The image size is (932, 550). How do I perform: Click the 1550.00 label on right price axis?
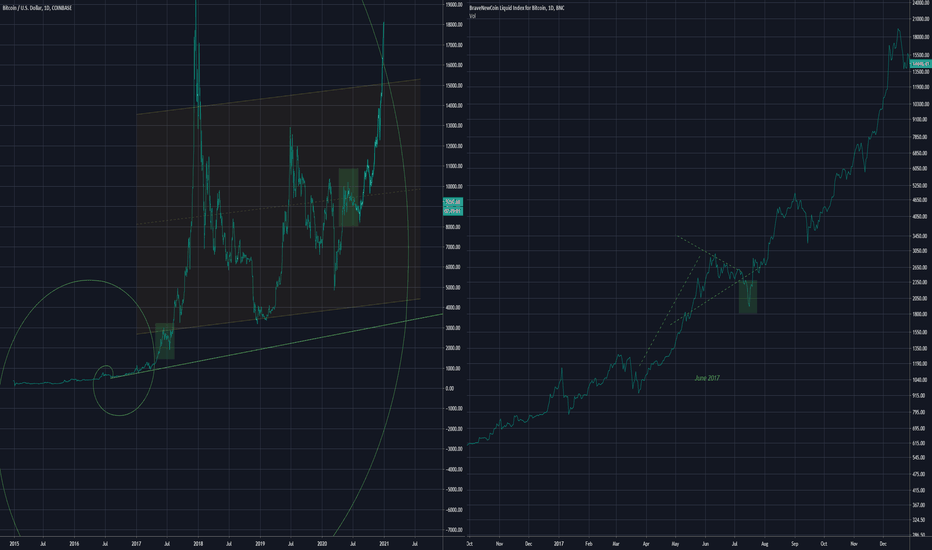pyautogui.click(x=920, y=332)
